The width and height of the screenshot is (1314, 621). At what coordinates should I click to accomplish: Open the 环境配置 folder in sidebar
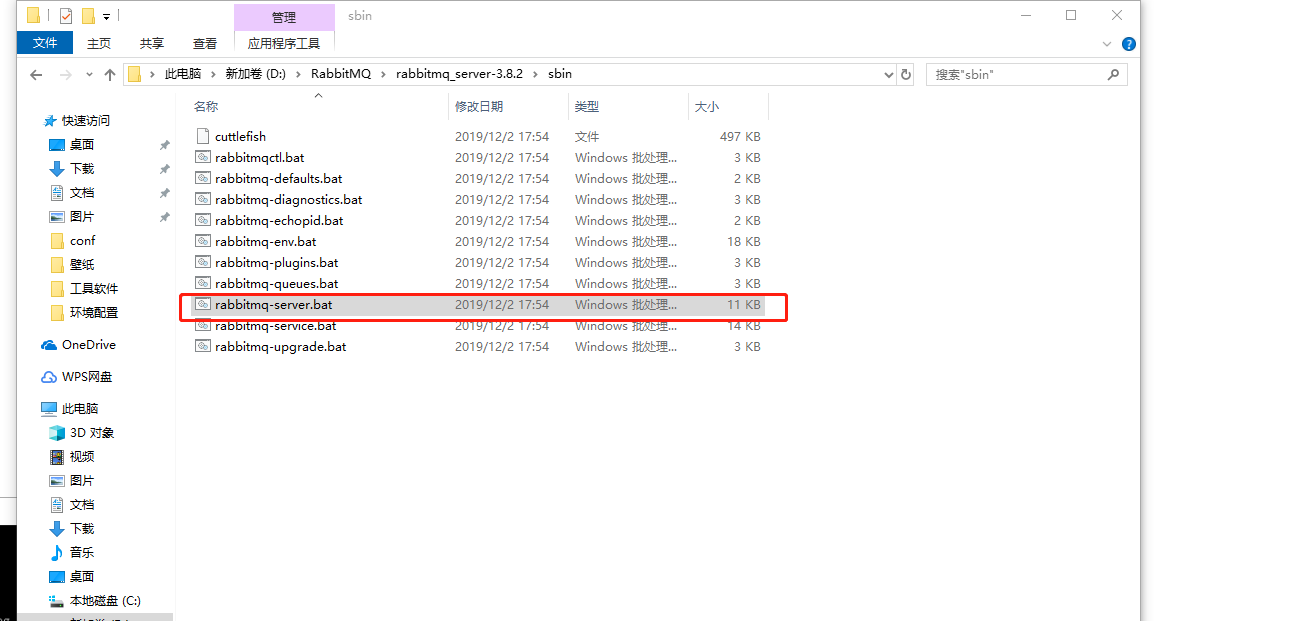tap(94, 312)
